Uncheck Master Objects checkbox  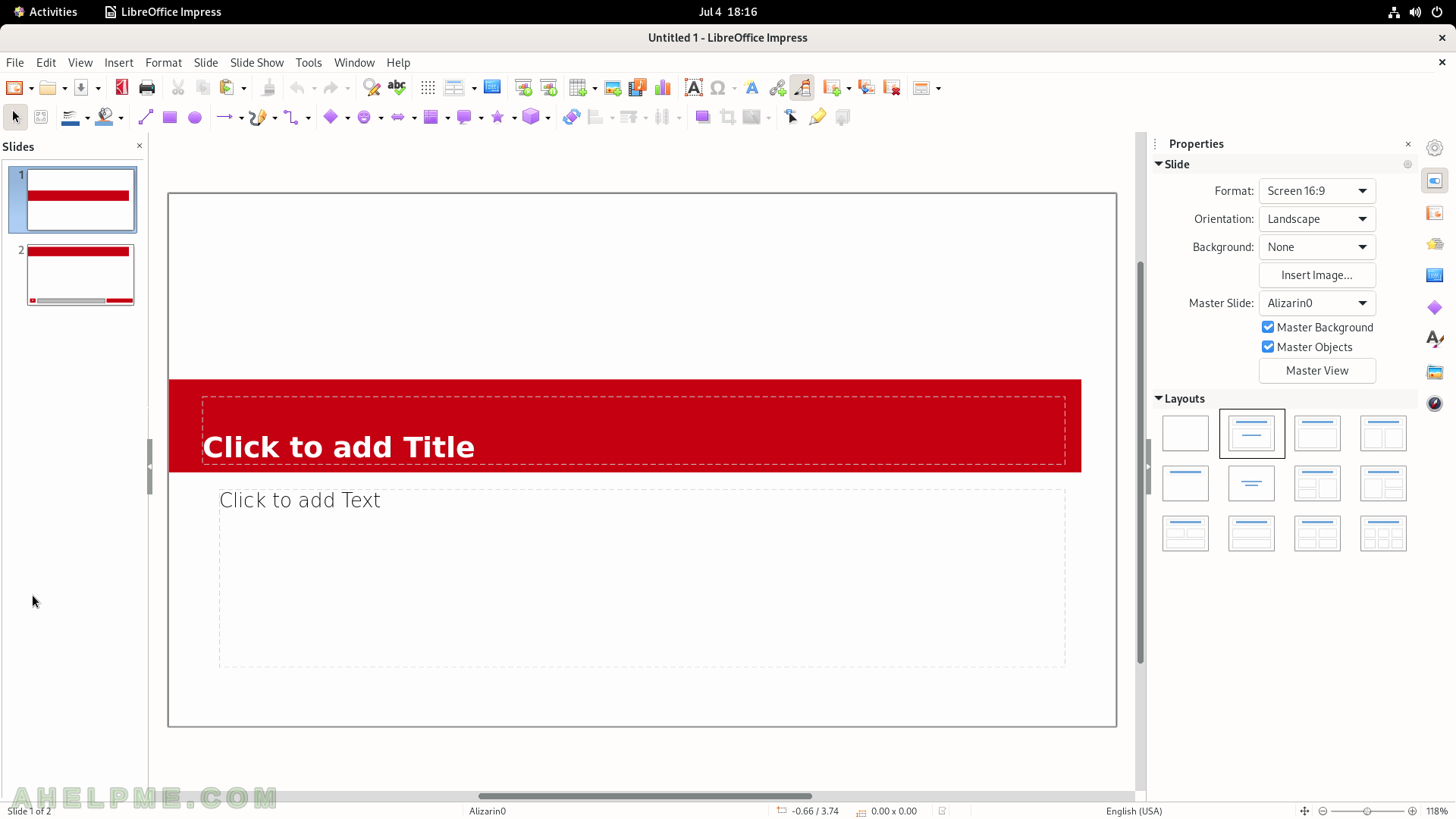click(1268, 347)
